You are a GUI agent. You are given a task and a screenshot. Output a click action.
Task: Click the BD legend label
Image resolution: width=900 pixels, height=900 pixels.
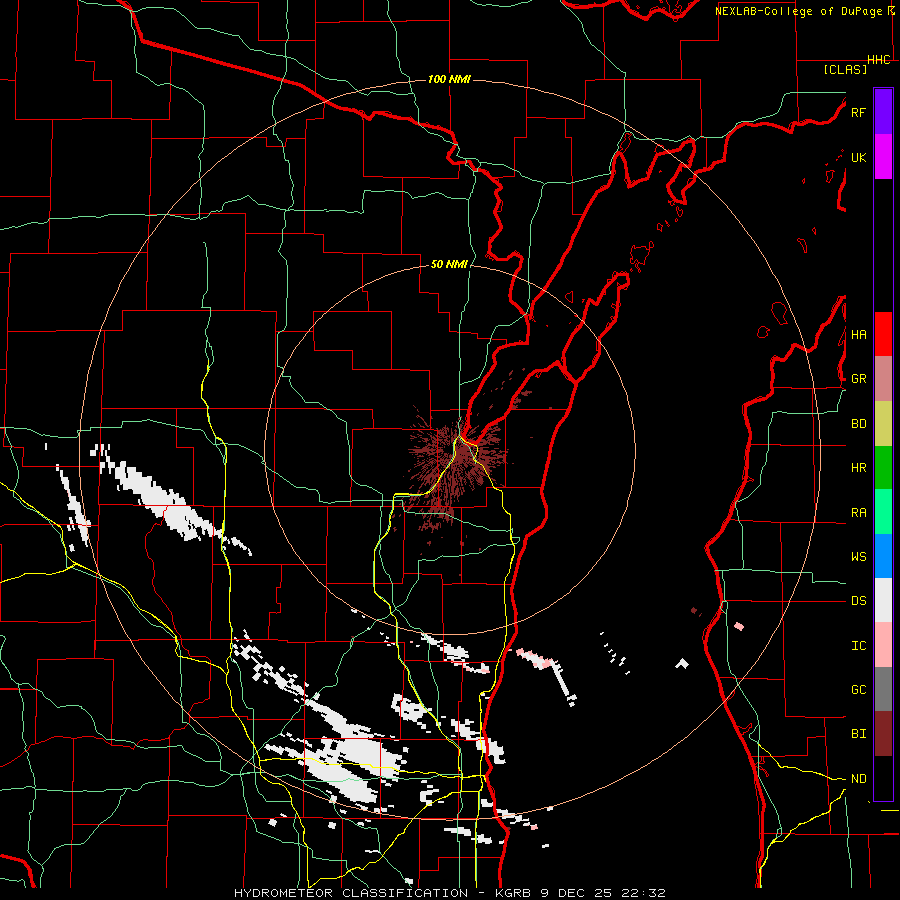click(x=858, y=424)
